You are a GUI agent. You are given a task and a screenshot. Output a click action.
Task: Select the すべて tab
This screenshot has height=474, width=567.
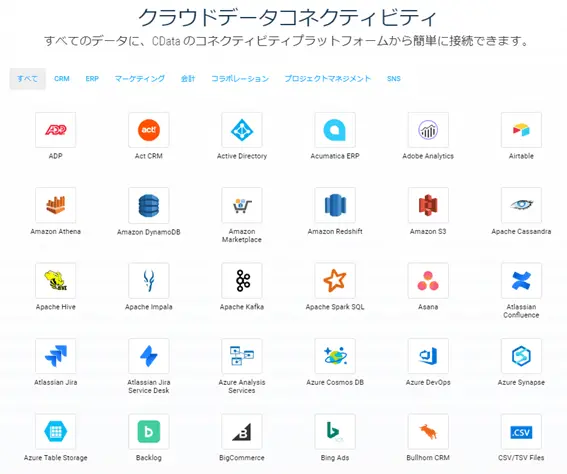(x=27, y=78)
